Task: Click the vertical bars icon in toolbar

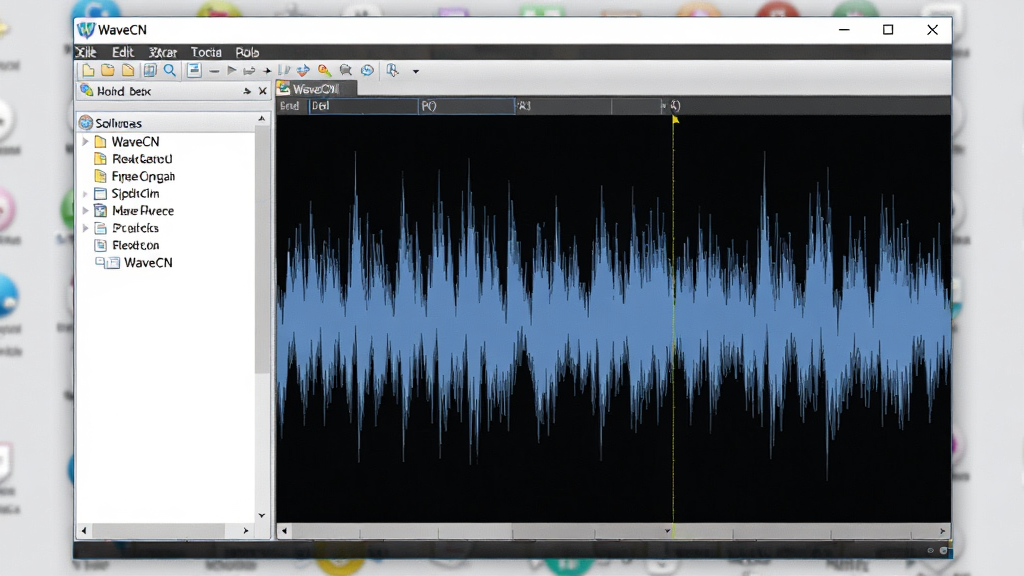Action: point(284,71)
